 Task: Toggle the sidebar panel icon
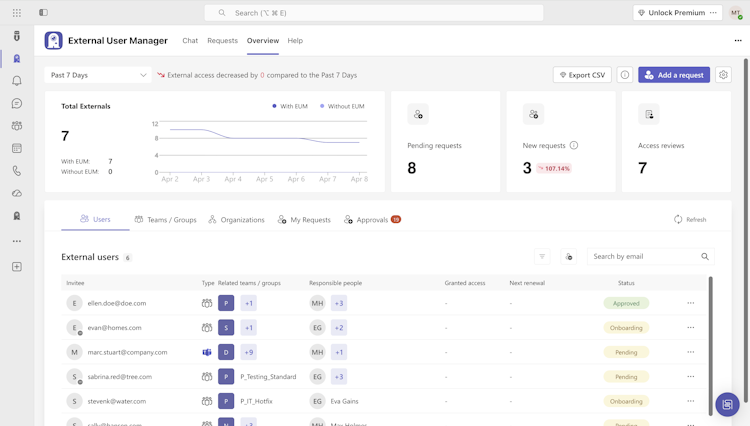[x=44, y=12]
